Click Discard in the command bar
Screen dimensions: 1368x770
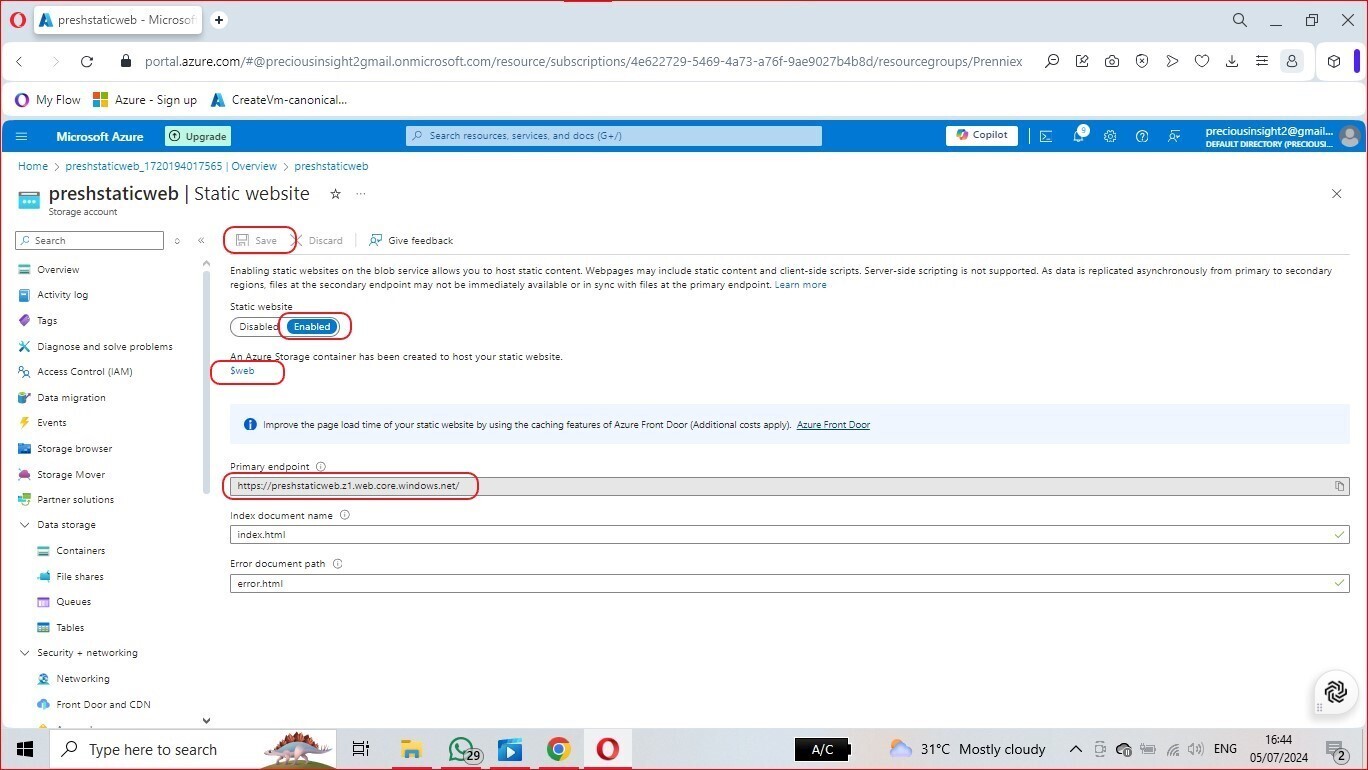point(317,240)
